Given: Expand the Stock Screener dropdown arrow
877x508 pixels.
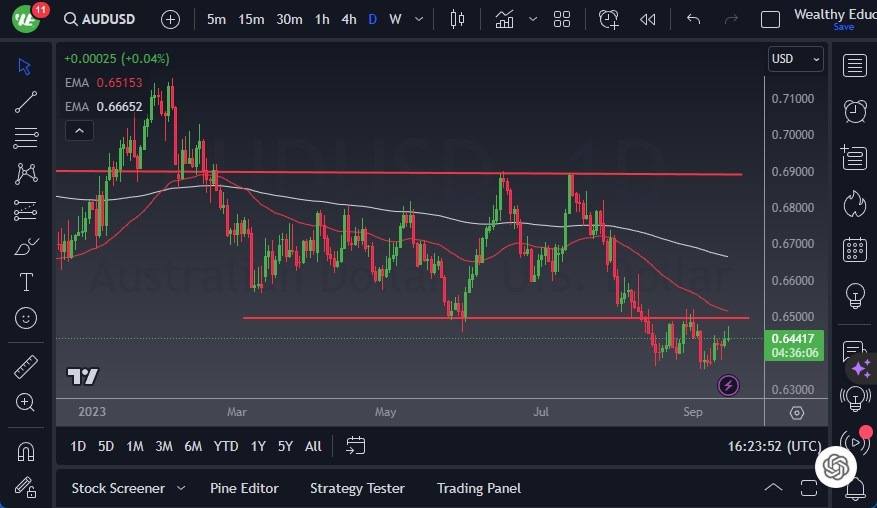Looking at the screenshot, I should pyautogui.click(x=181, y=488).
